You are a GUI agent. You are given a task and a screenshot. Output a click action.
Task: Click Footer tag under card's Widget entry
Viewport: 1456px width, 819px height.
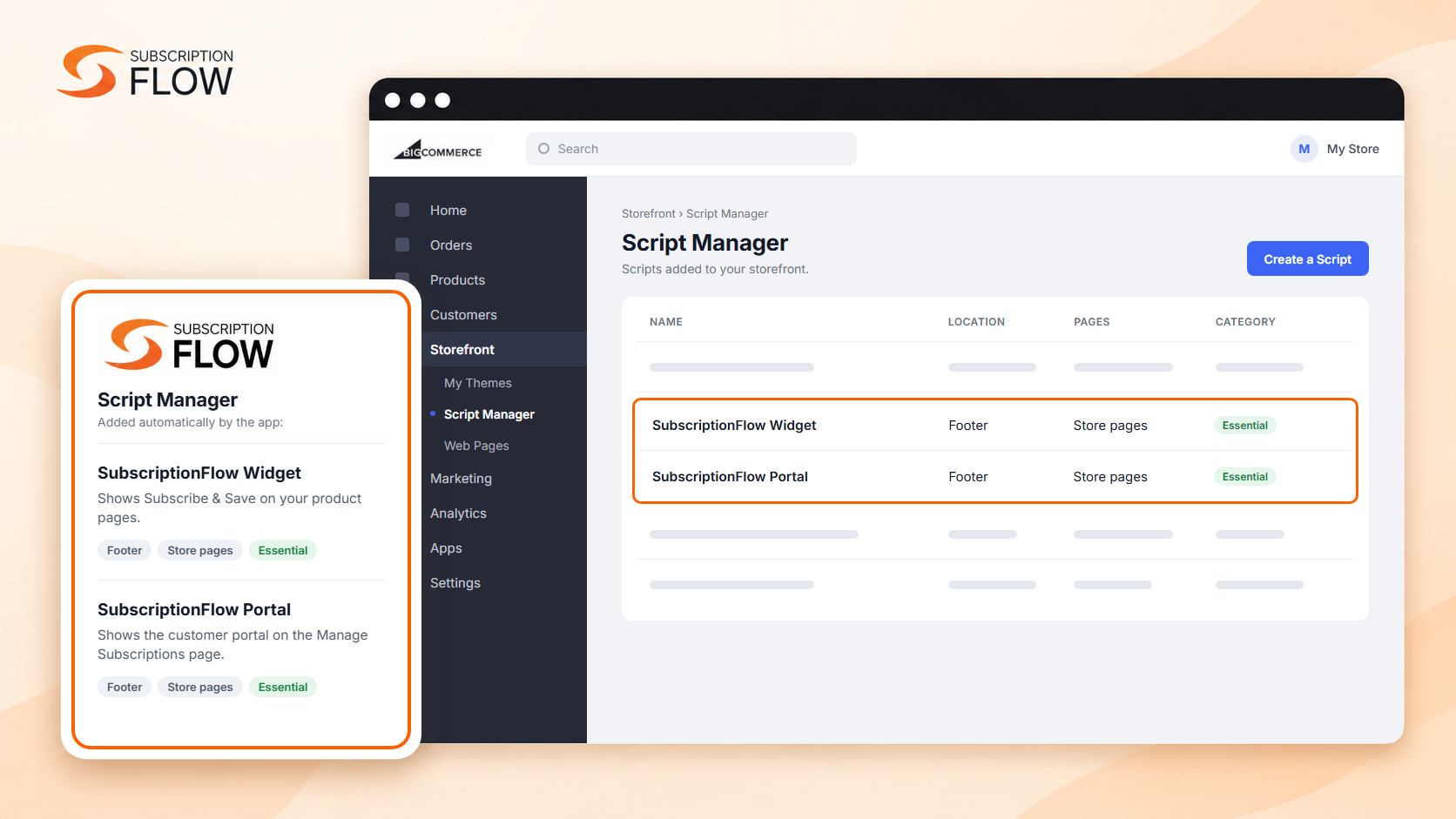point(125,550)
